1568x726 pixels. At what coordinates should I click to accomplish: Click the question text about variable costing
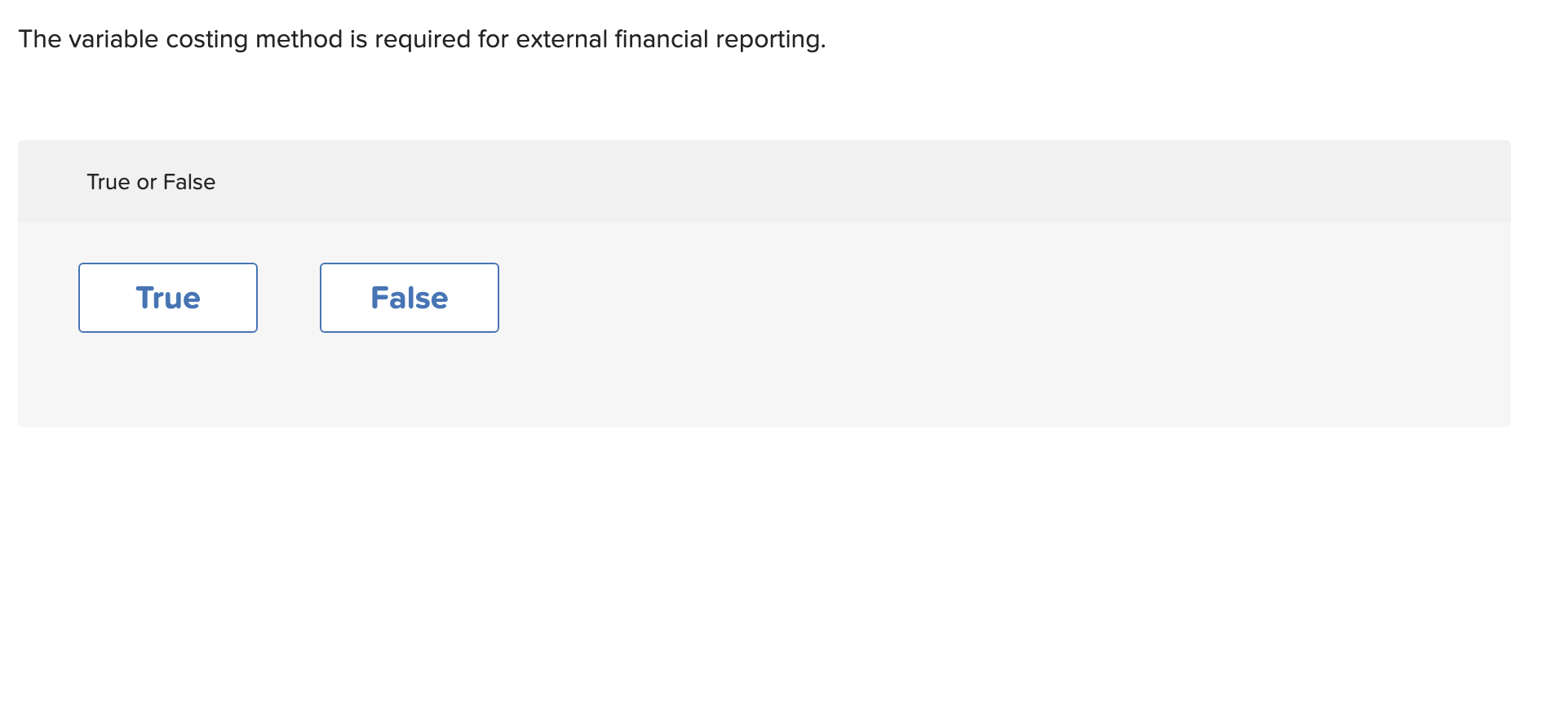422,38
